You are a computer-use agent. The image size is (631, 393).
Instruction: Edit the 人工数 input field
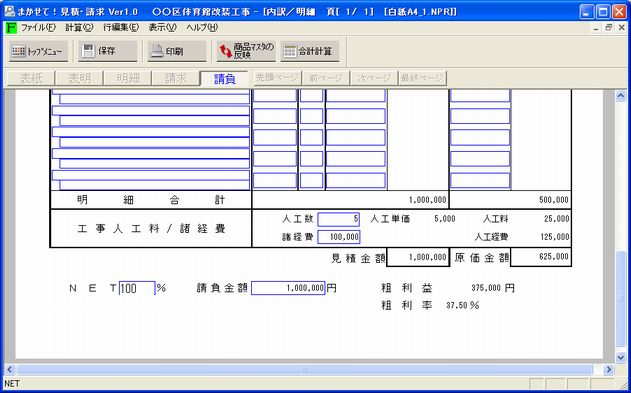(x=338, y=220)
